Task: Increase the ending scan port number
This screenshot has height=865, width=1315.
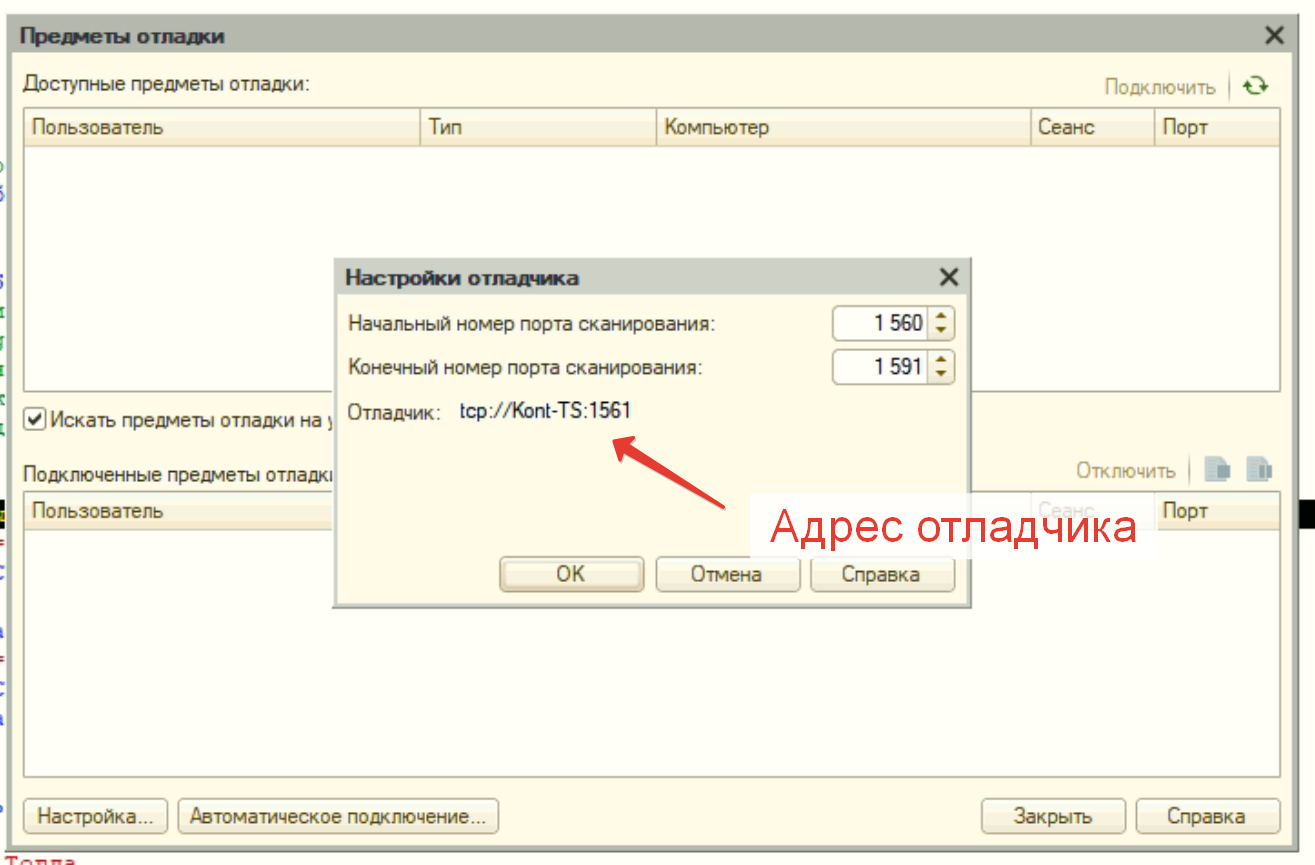Action: [x=941, y=360]
